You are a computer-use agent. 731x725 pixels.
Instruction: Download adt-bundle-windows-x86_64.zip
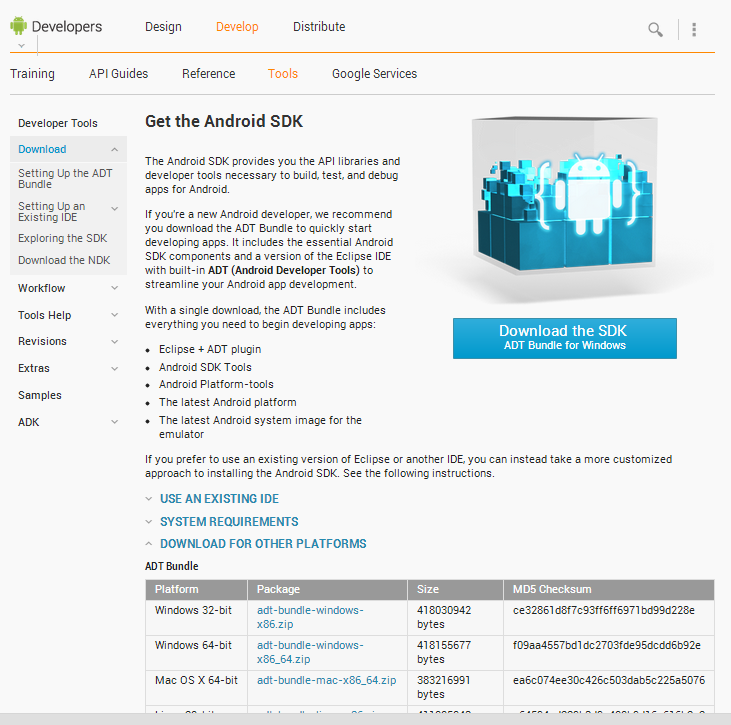coord(310,652)
